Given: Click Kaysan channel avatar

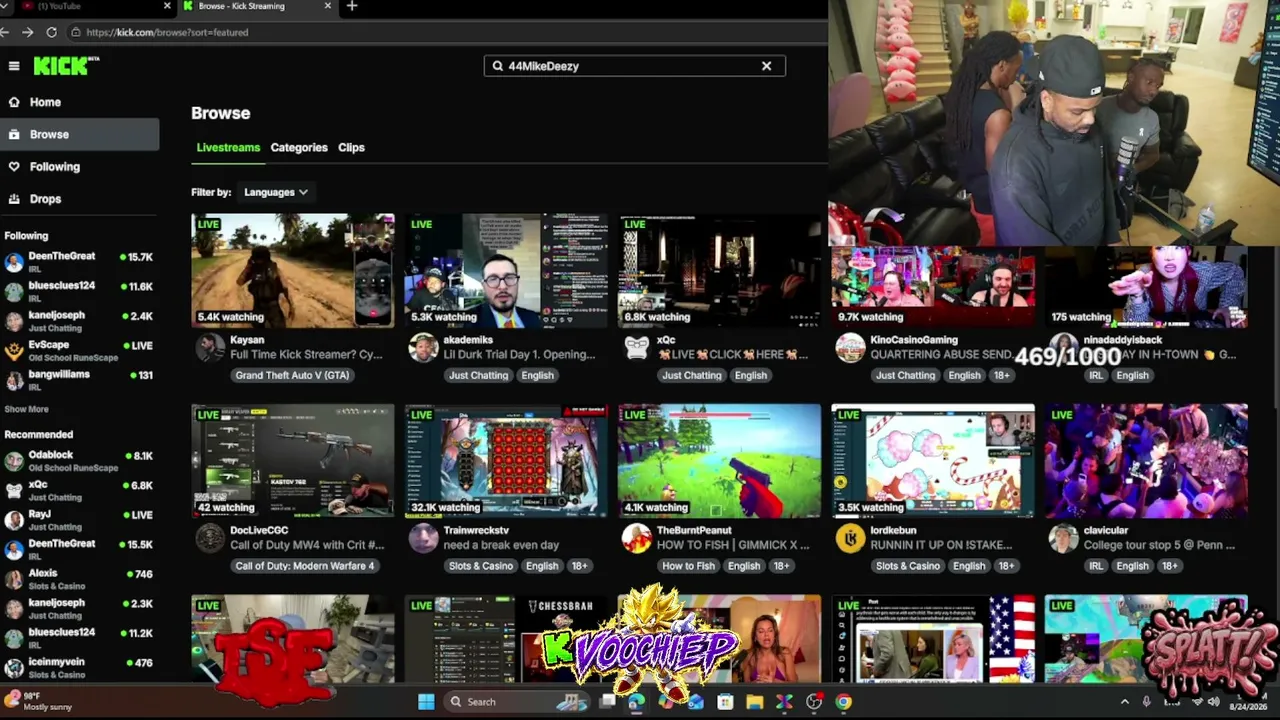Looking at the screenshot, I should [x=210, y=348].
